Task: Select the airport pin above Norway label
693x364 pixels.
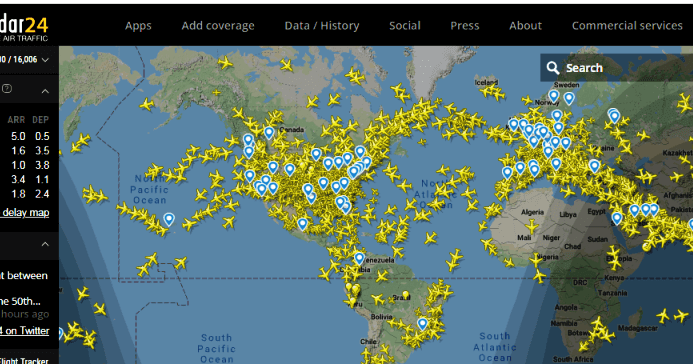Action: pos(554,95)
